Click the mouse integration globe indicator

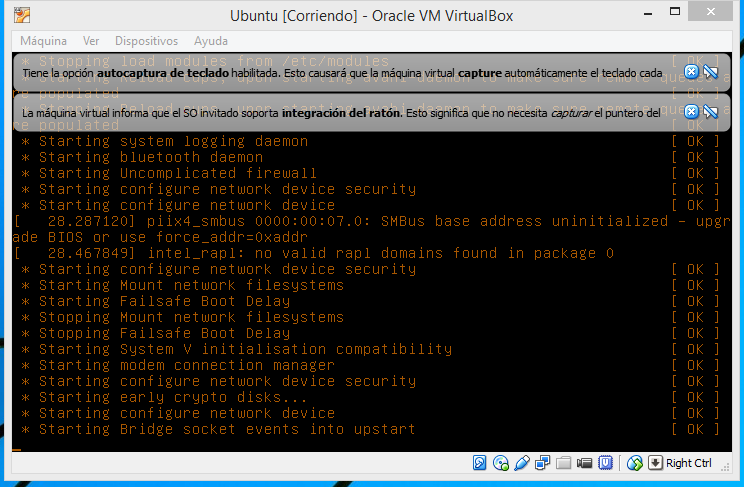pyautogui.click(x=634, y=463)
